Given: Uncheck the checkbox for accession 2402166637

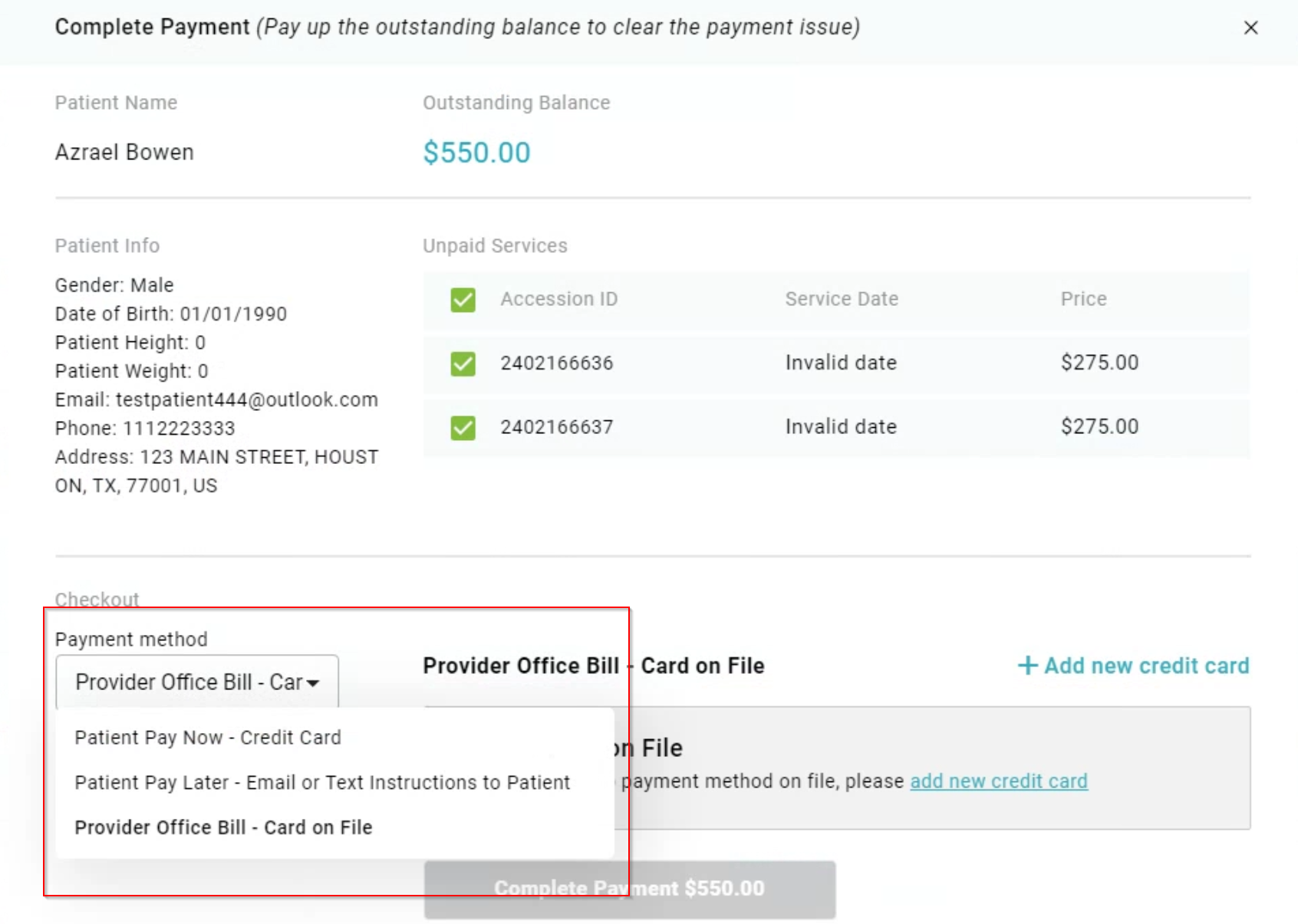Looking at the screenshot, I should 463,428.
